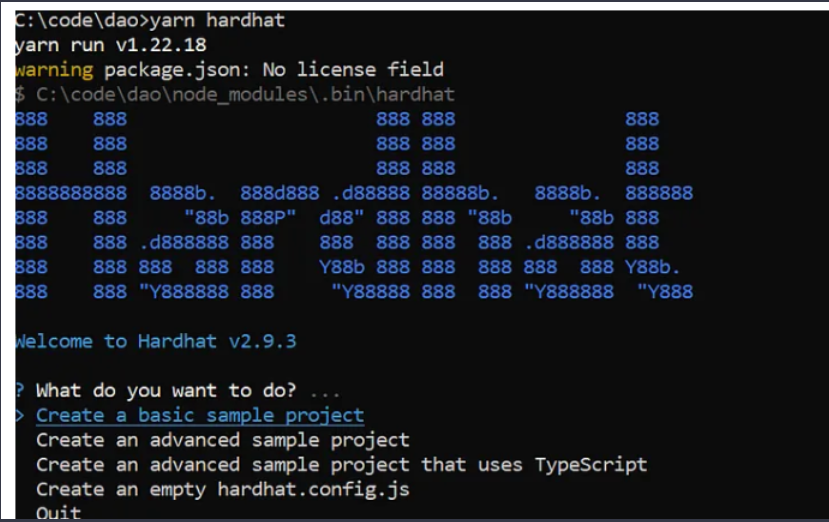Click the selection arrow beside the basic sample project

[x=20, y=416]
